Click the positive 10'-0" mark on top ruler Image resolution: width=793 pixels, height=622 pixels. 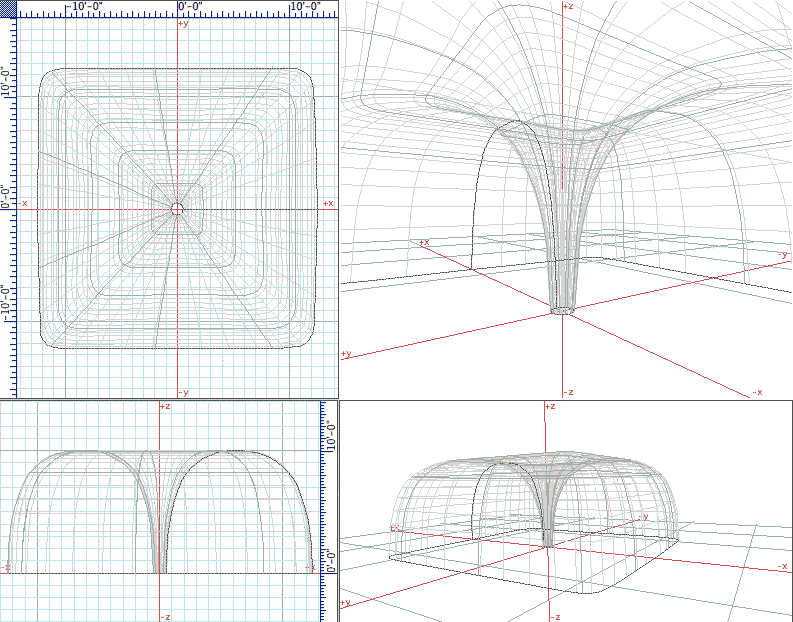pos(305,7)
